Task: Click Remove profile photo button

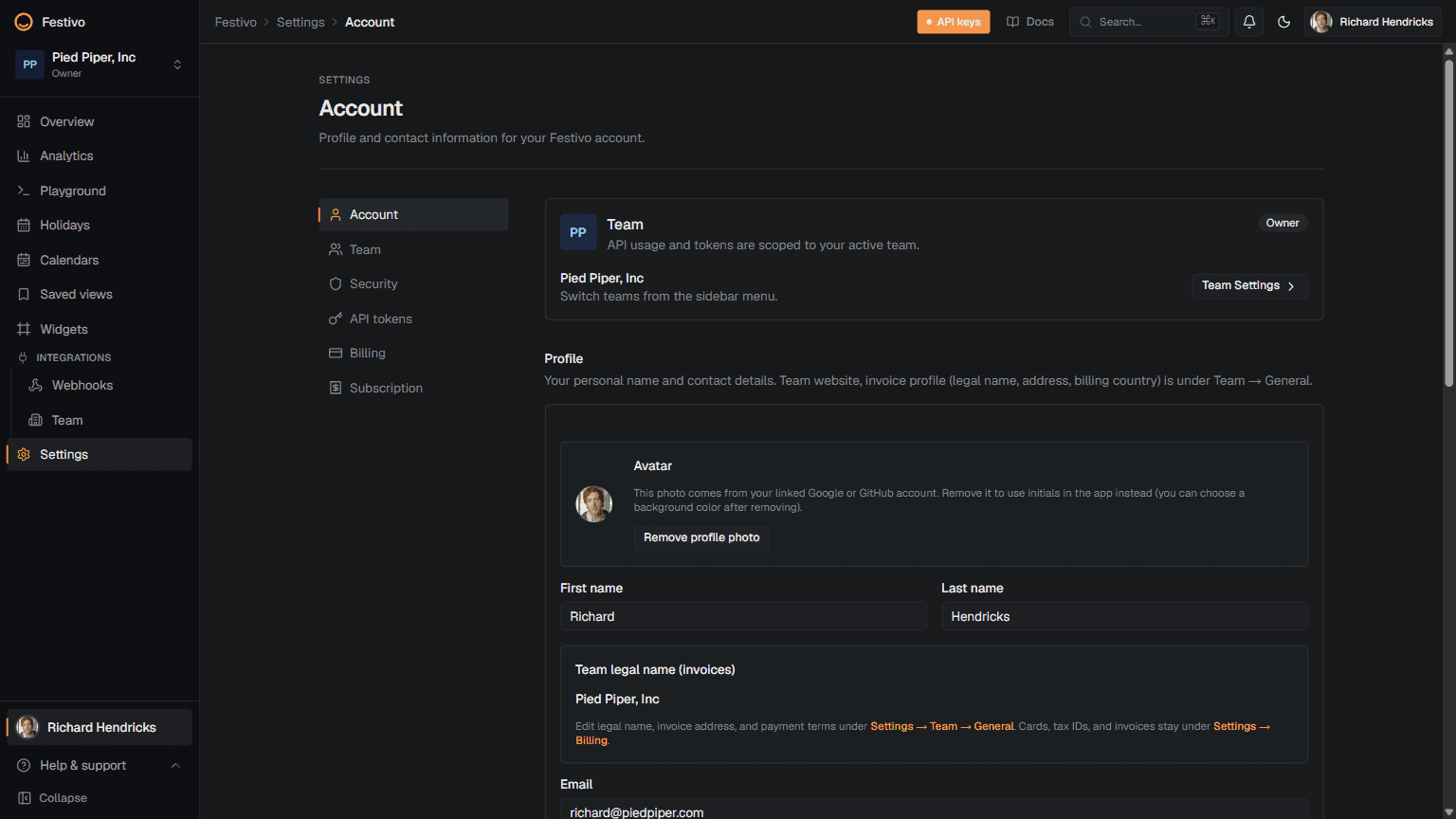Action: click(701, 537)
